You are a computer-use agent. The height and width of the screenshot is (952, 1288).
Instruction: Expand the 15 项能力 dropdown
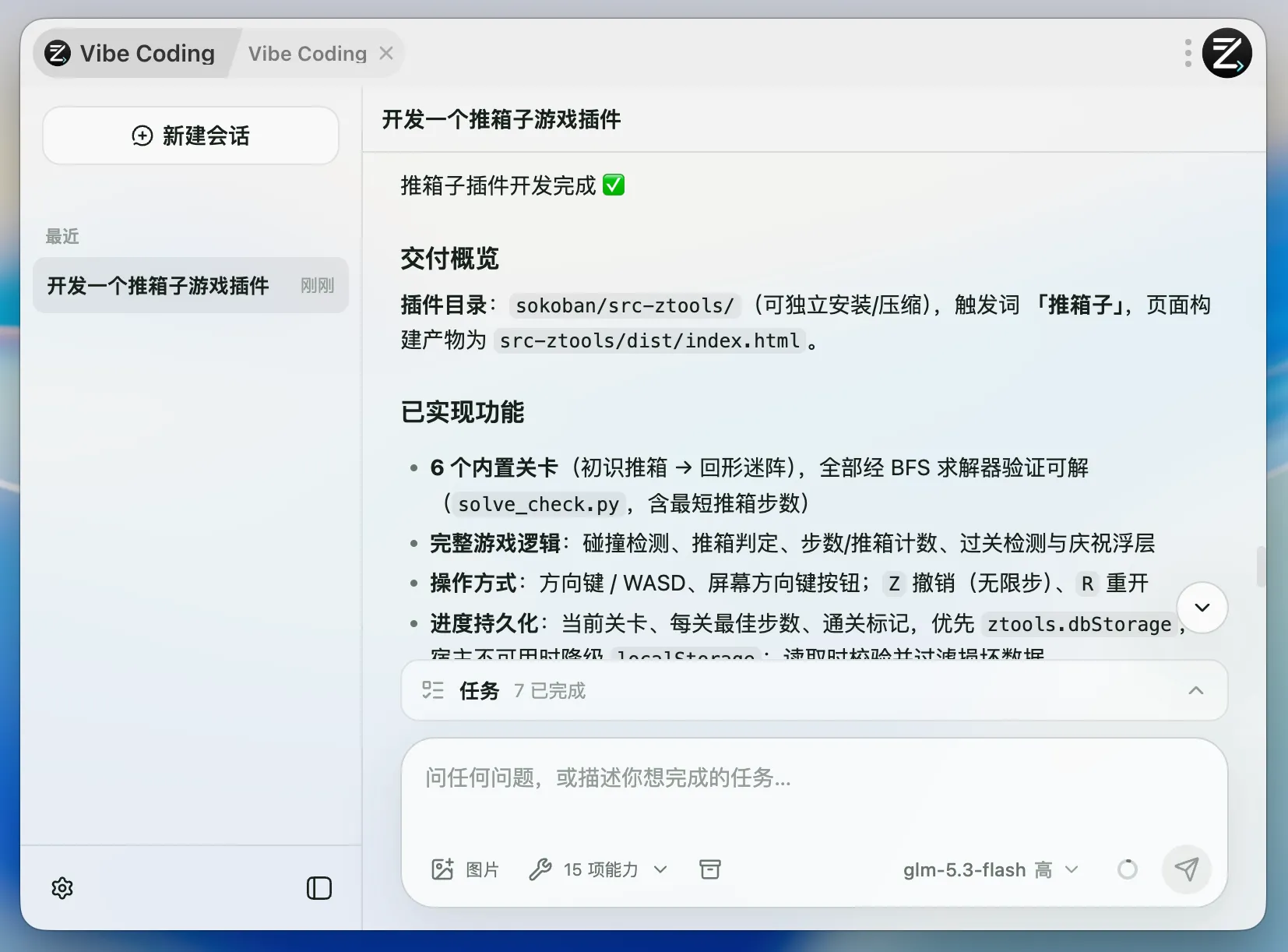pyautogui.click(x=599, y=869)
